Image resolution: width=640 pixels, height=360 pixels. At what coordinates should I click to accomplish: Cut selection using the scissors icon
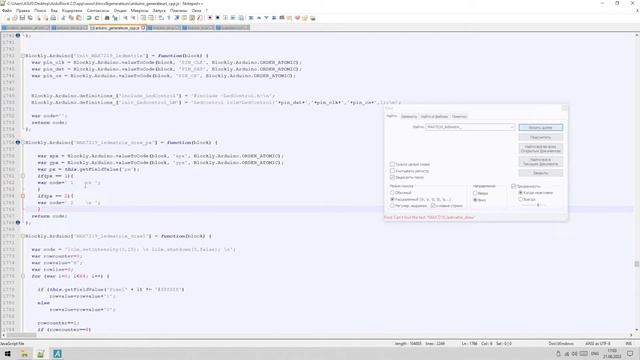click(x=63, y=18)
